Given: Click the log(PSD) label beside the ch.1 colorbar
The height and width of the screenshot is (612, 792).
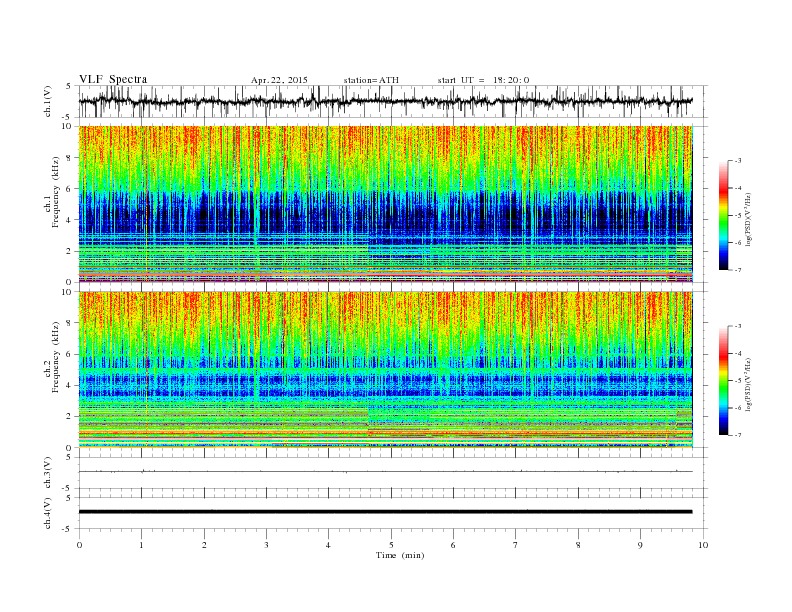Looking at the screenshot, I should tap(748, 218).
